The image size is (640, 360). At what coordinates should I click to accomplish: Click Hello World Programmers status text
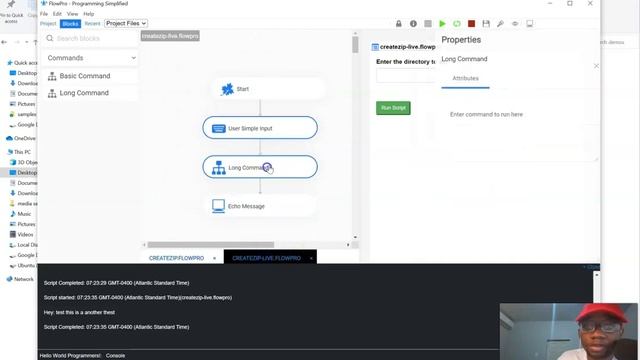point(70,356)
